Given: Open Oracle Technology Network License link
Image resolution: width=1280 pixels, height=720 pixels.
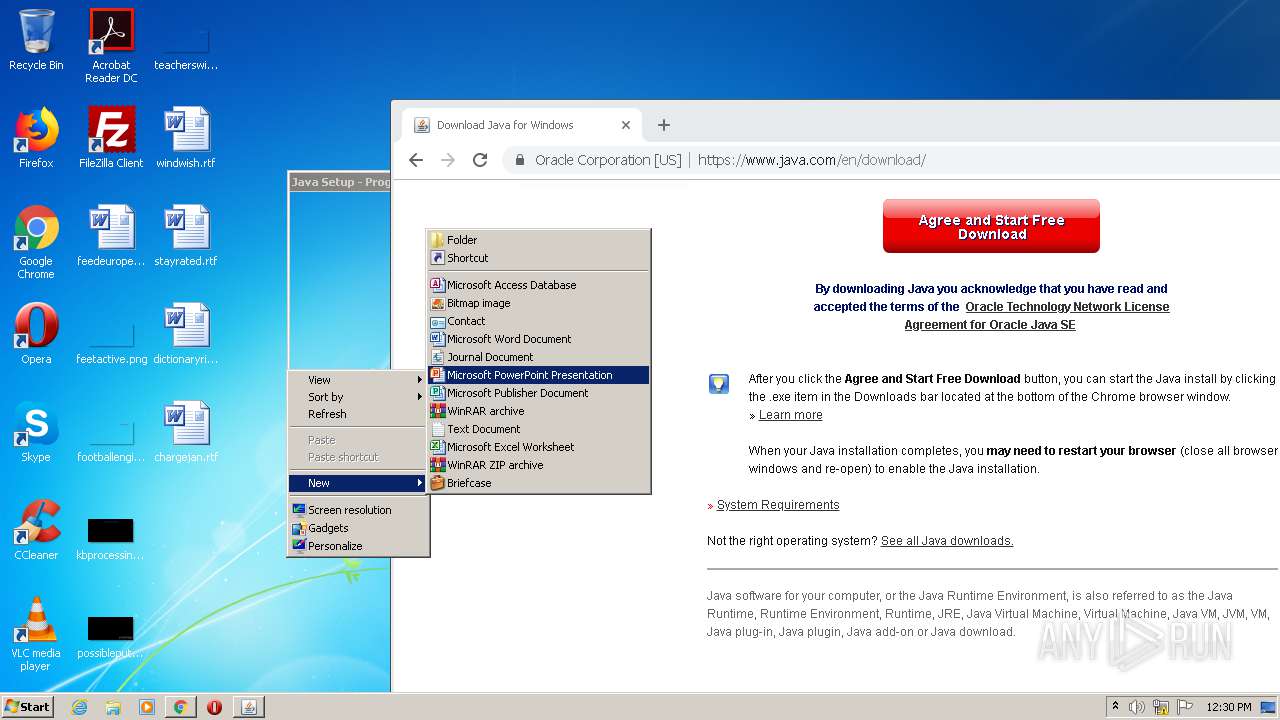Looking at the screenshot, I should (x=1036, y=316).
